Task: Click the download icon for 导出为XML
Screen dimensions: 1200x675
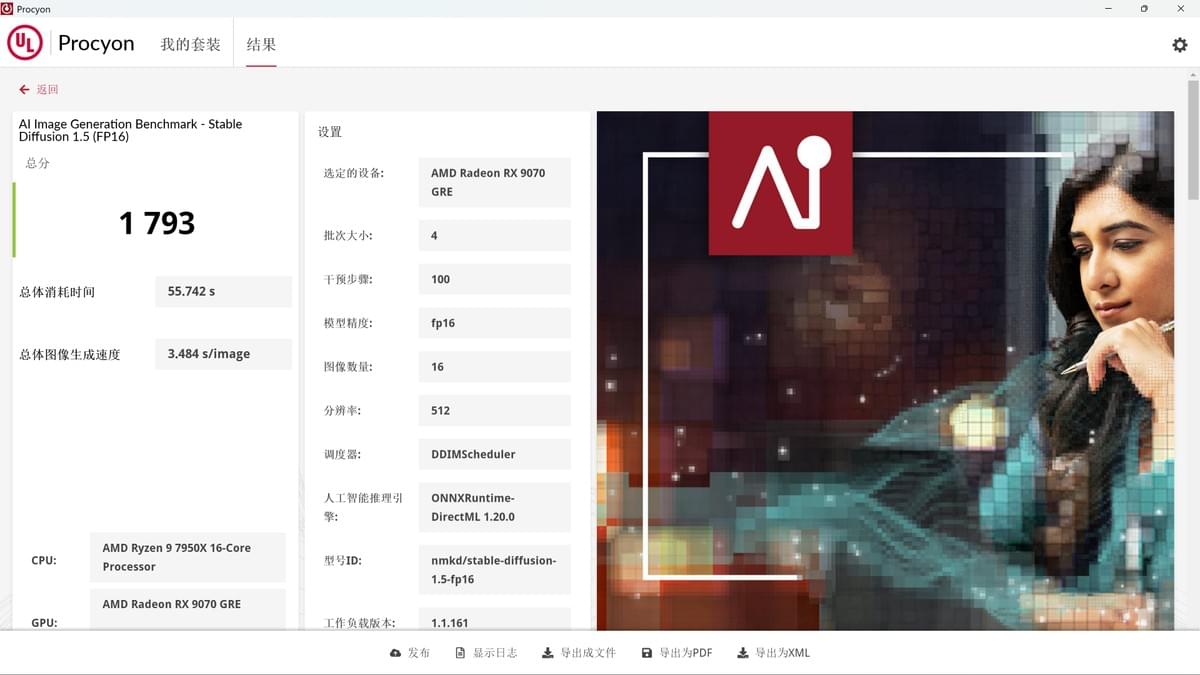Action: [742, 653]
